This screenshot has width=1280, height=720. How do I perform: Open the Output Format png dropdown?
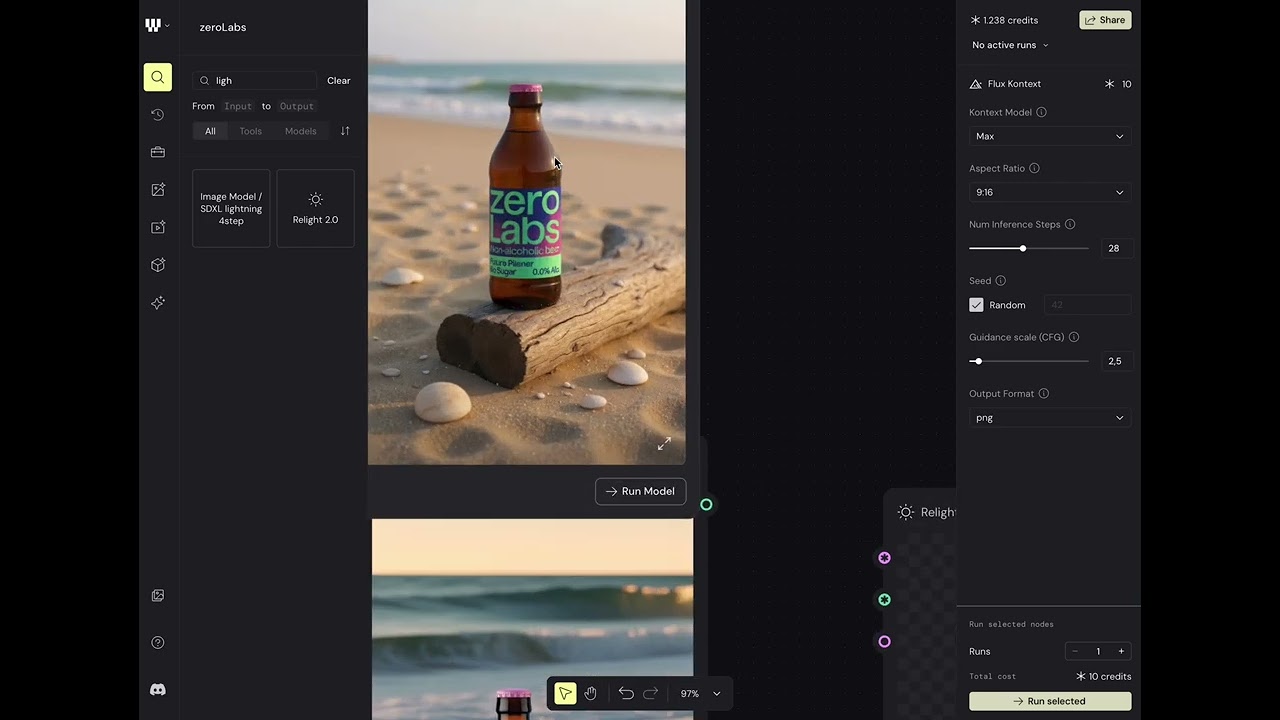[1050, 418]
